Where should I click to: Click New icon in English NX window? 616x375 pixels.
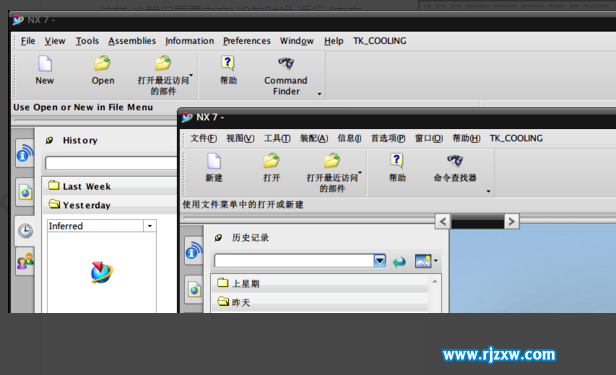[45, 64]
